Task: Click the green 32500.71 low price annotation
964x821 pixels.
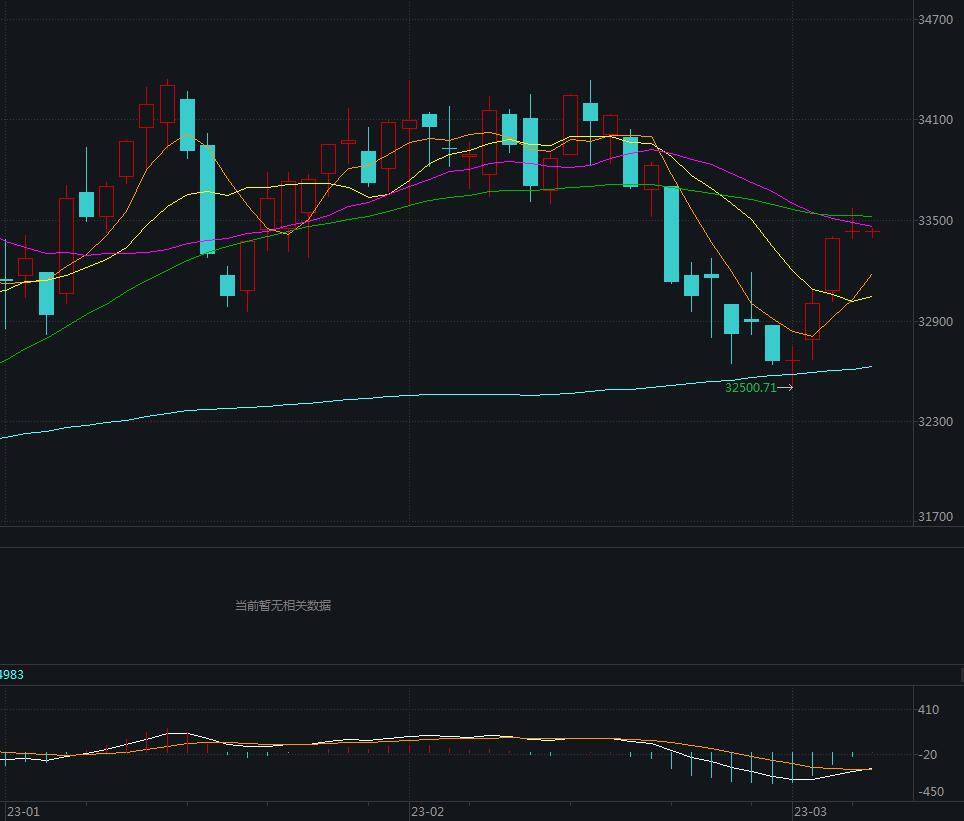Action: click(x=750, y=388)
